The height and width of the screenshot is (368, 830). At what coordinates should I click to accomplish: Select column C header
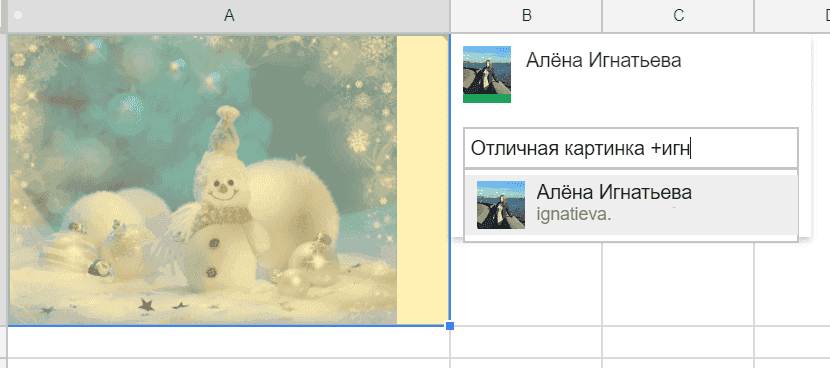pos(678,16)
